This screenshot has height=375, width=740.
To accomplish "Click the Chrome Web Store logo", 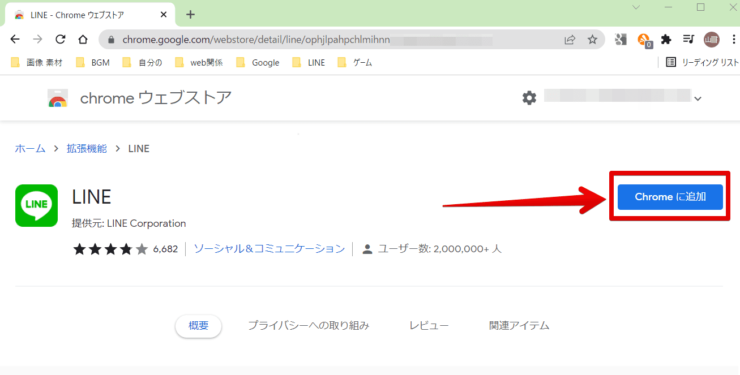I will point(58,98).
